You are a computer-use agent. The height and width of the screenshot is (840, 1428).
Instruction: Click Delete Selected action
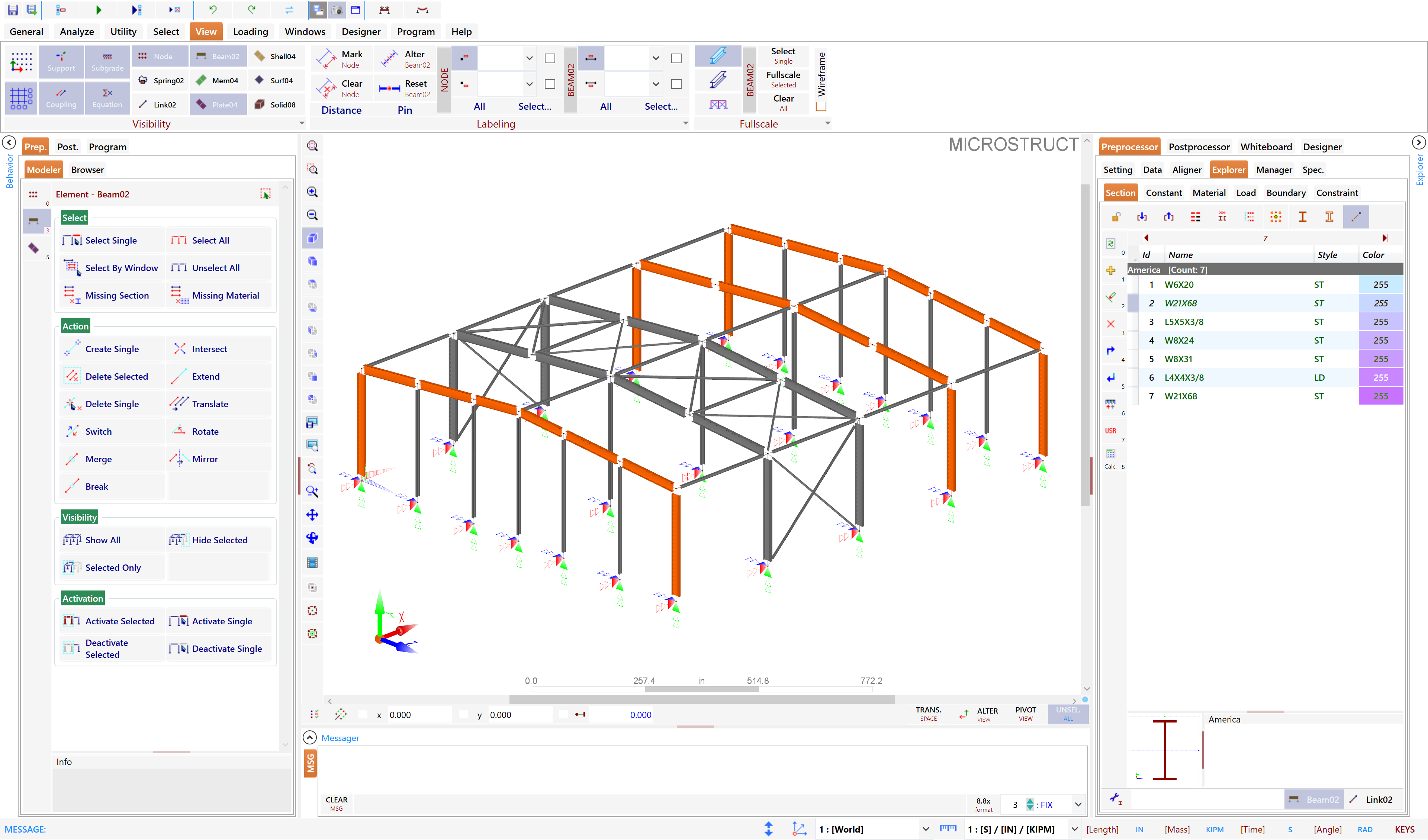point(112,376)
